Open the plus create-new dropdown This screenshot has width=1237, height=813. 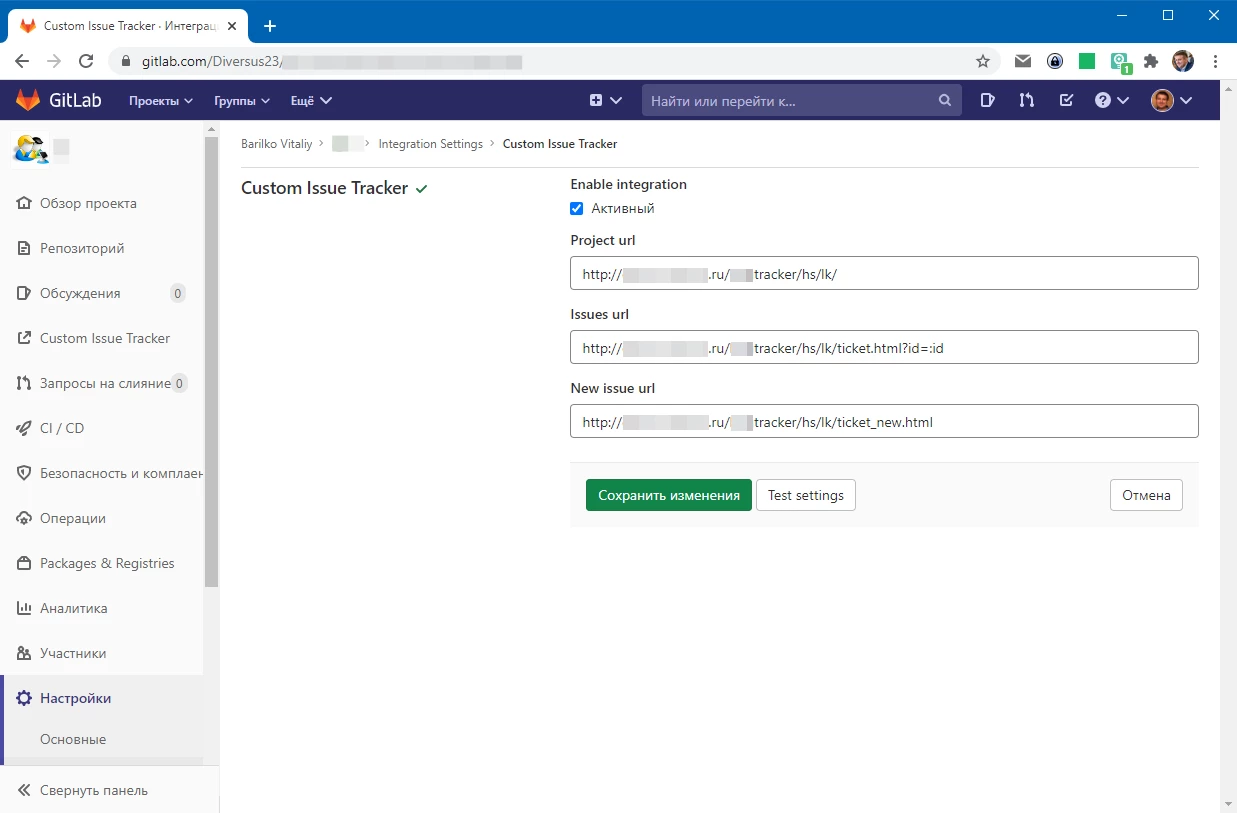click(x=605, y=100)
